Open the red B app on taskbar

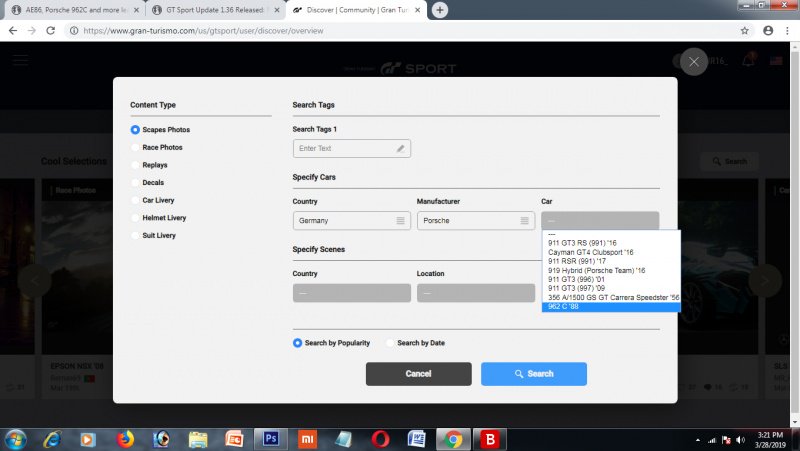click(490, 439)
